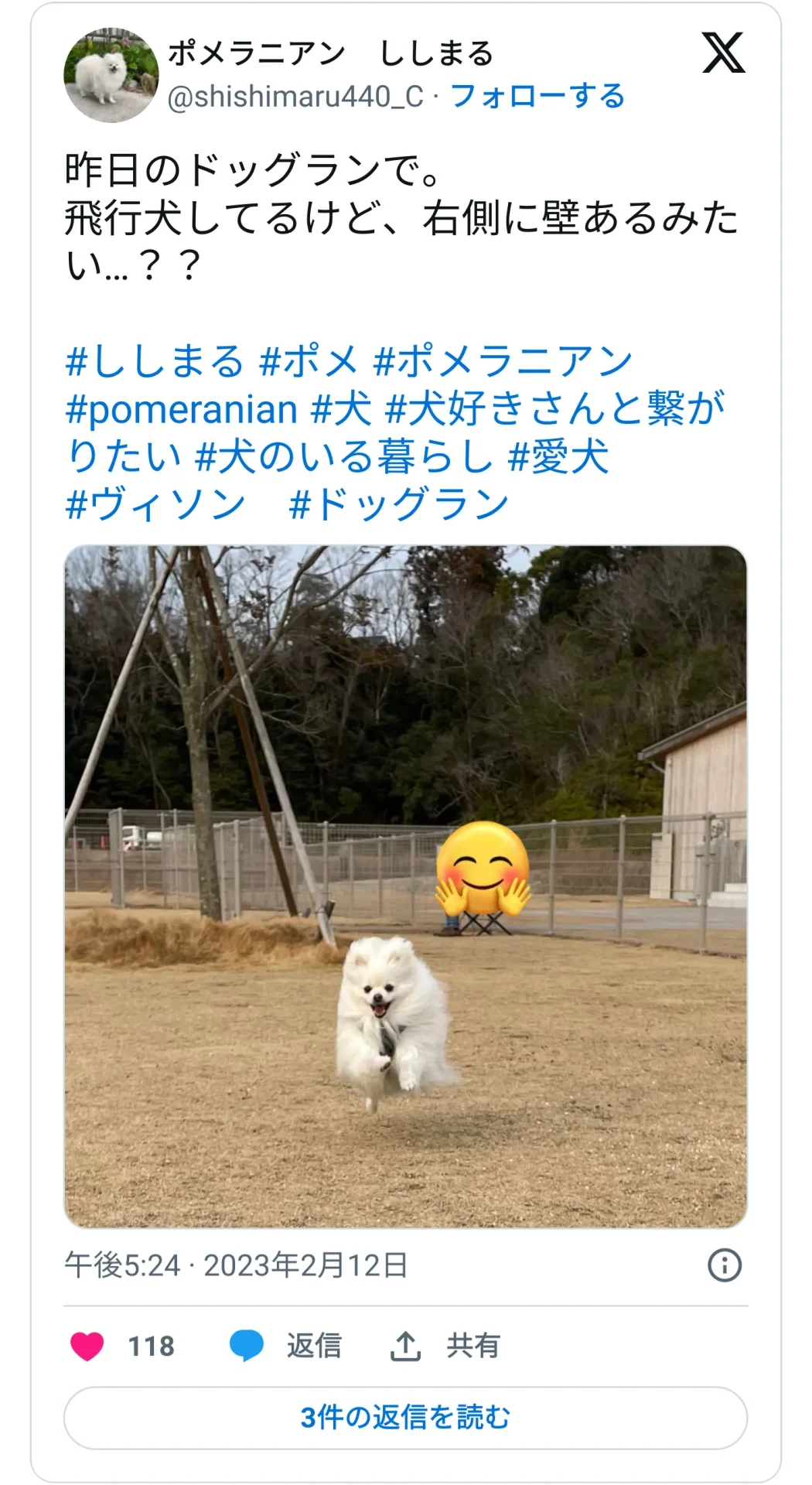Open the flying white dog photo

click(x=405, y=886)
